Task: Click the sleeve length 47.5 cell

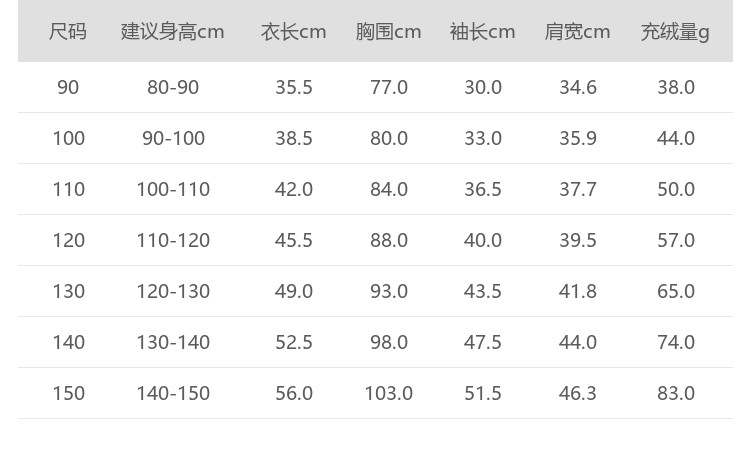Action: [483, 342]
